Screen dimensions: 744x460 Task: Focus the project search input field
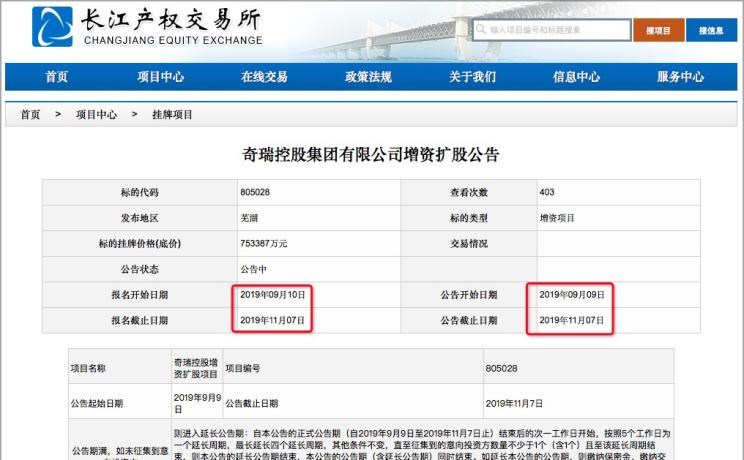click(552, 30)
